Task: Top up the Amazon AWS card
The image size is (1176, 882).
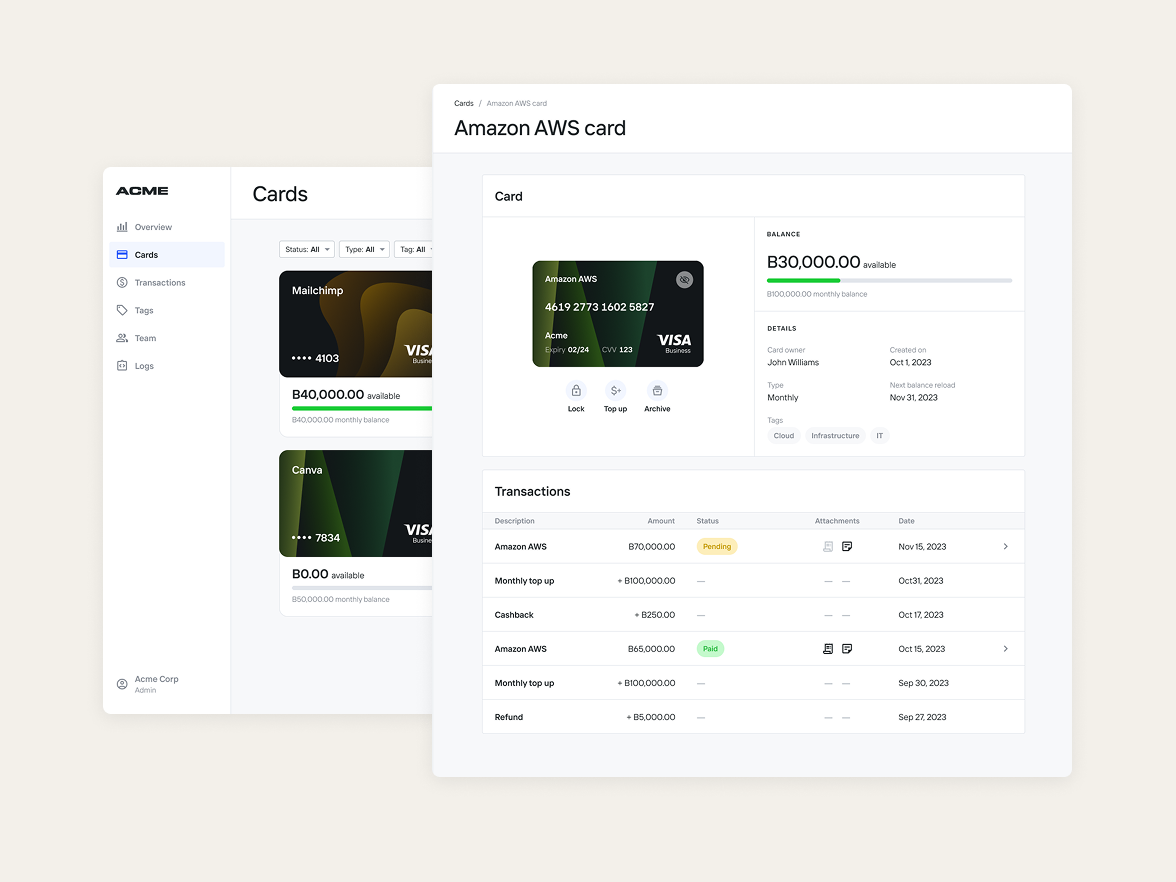Action: click(x=616, y=391)
